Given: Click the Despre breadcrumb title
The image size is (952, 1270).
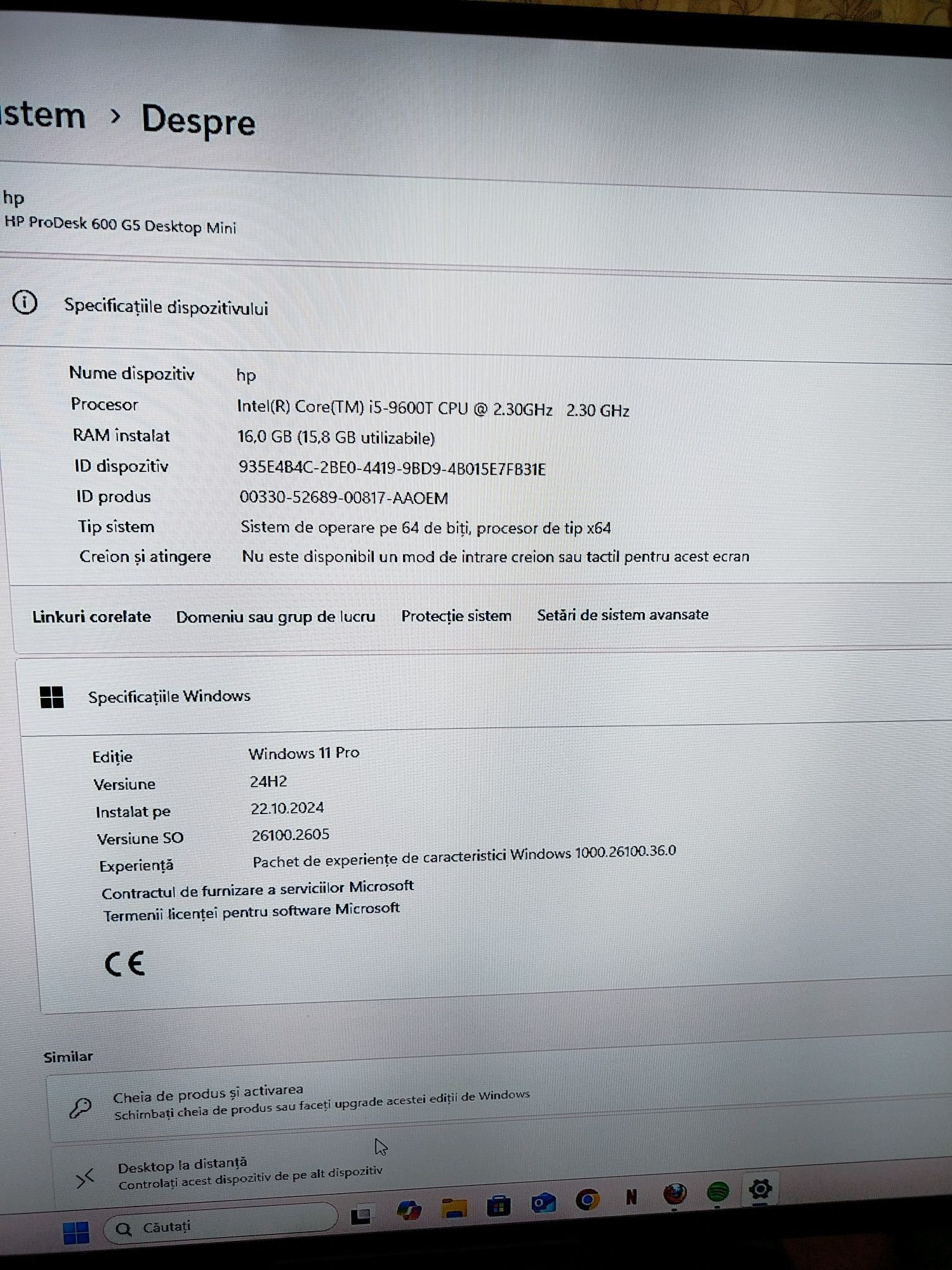Looking at the screenshot, I should coord(198,121).
